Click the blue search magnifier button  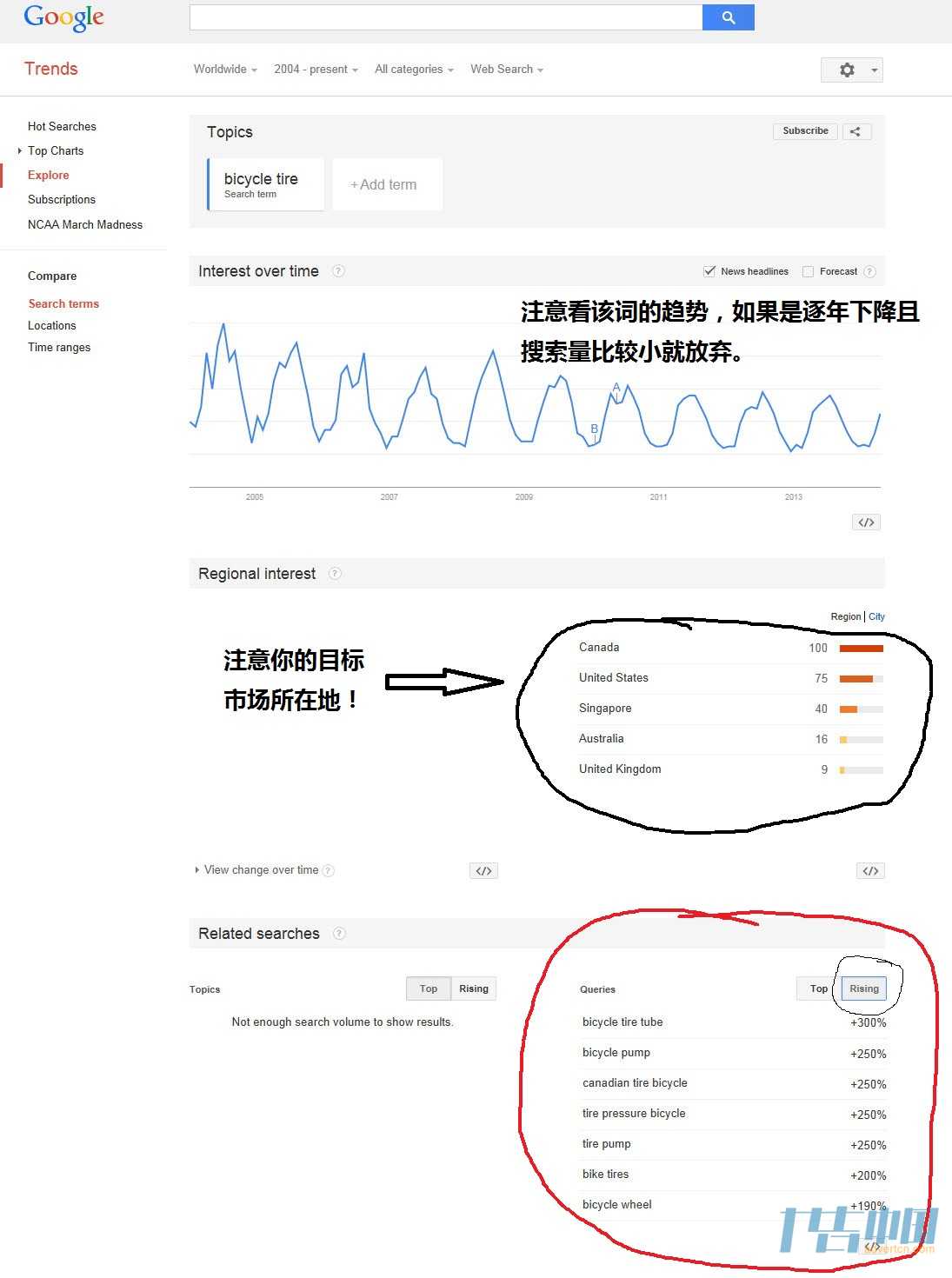(x=728, y=17)
